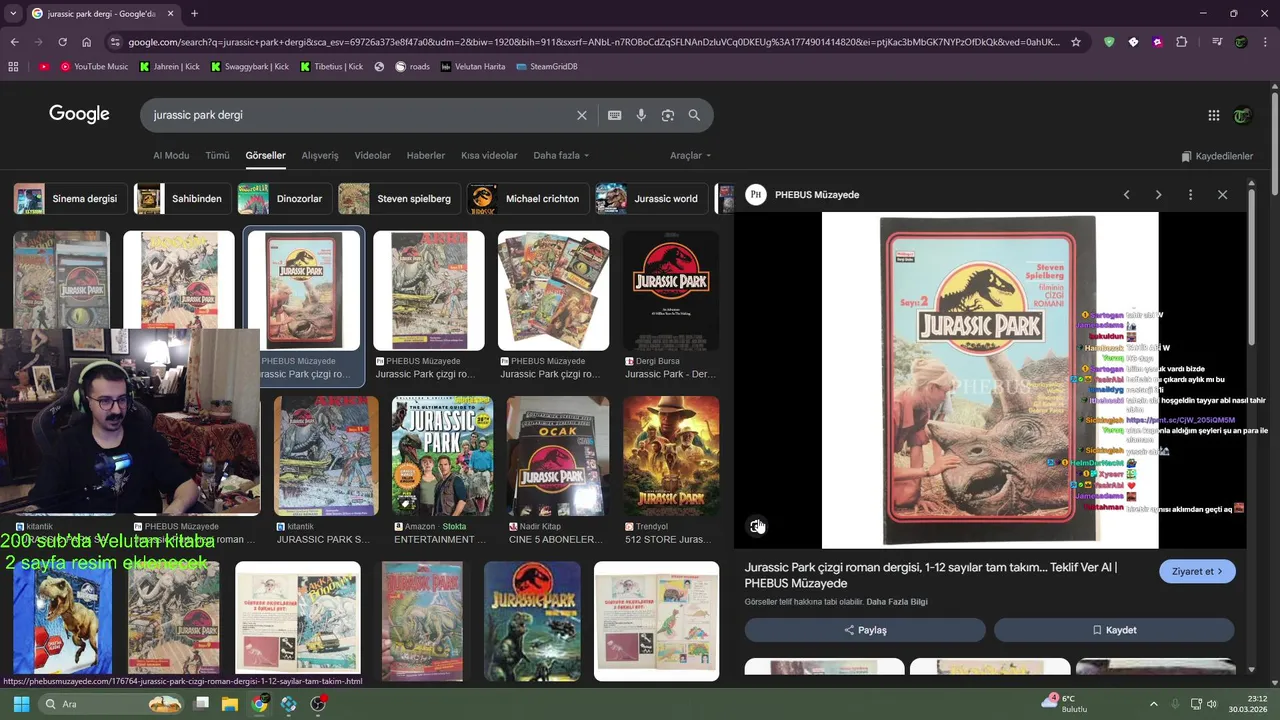The height and width of the screenshot is (720, 1280).
Task: Open the browser home page
Action: click(x=86, y=42)
